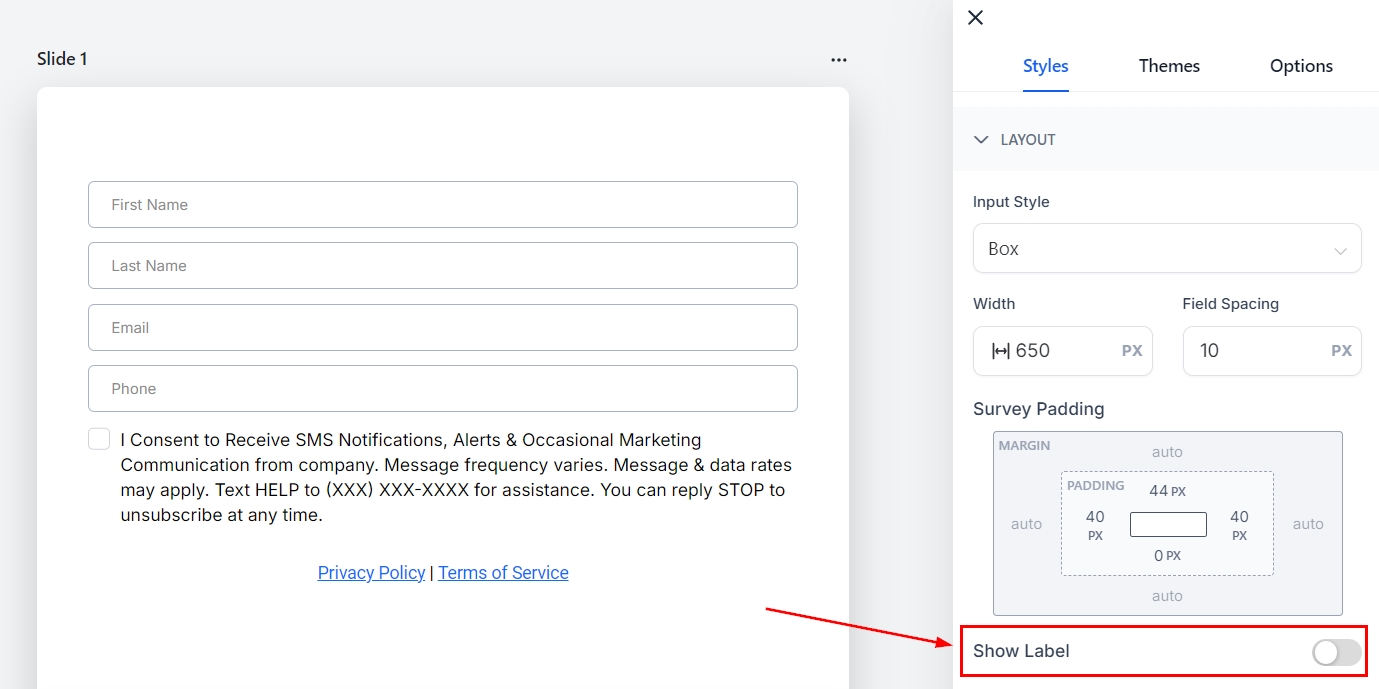This screenshot has width=1379, height=689.
Task: Click the First Name field
Action: [442, 205]
